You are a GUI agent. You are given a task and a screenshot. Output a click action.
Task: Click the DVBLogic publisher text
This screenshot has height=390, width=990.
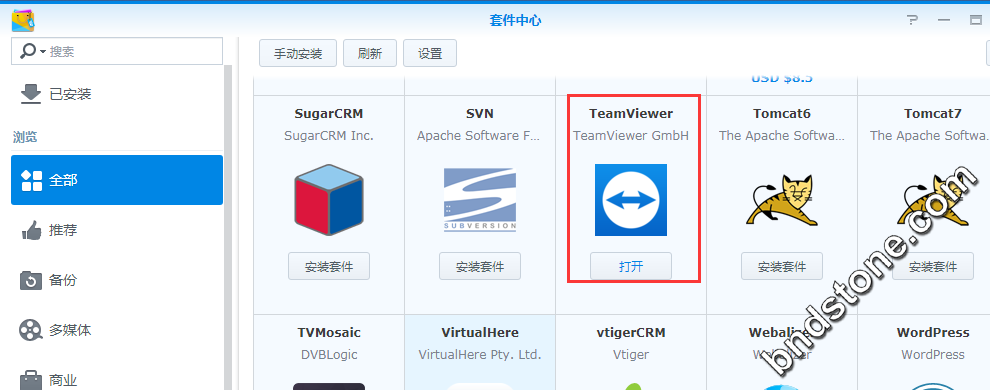[329, 355]
